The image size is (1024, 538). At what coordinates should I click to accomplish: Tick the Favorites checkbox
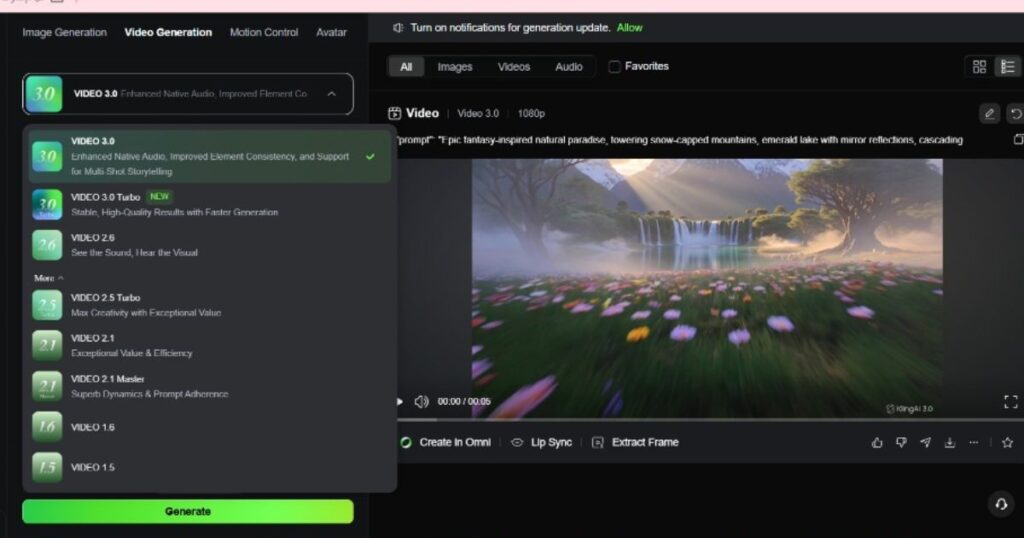pos(614,67)
